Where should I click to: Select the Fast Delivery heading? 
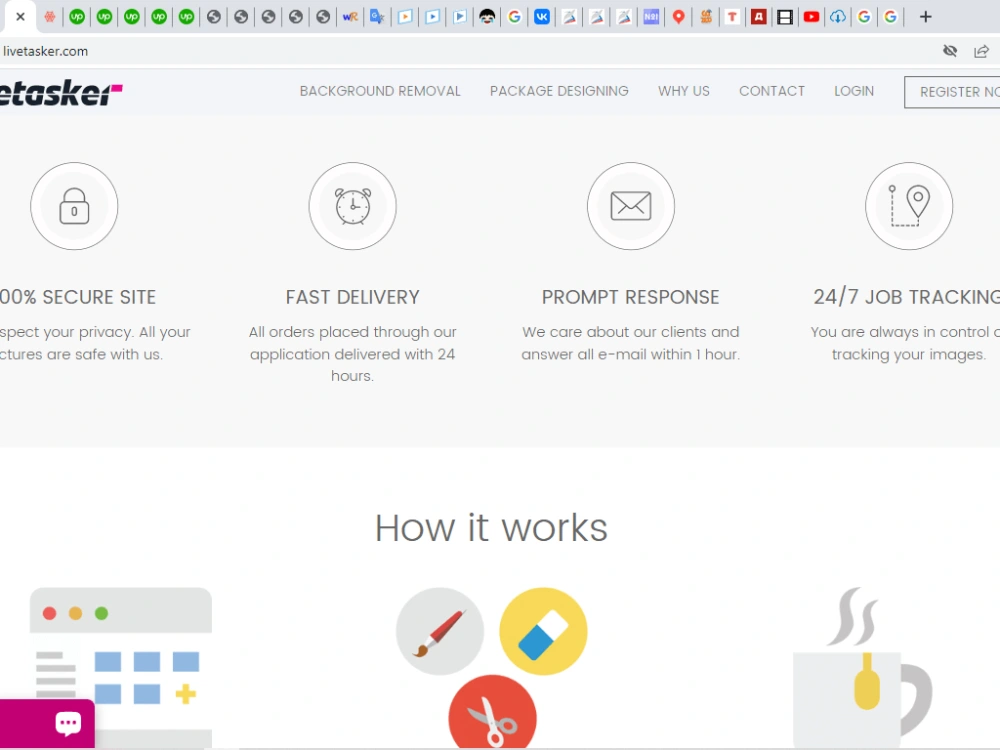tap(353, 297)
